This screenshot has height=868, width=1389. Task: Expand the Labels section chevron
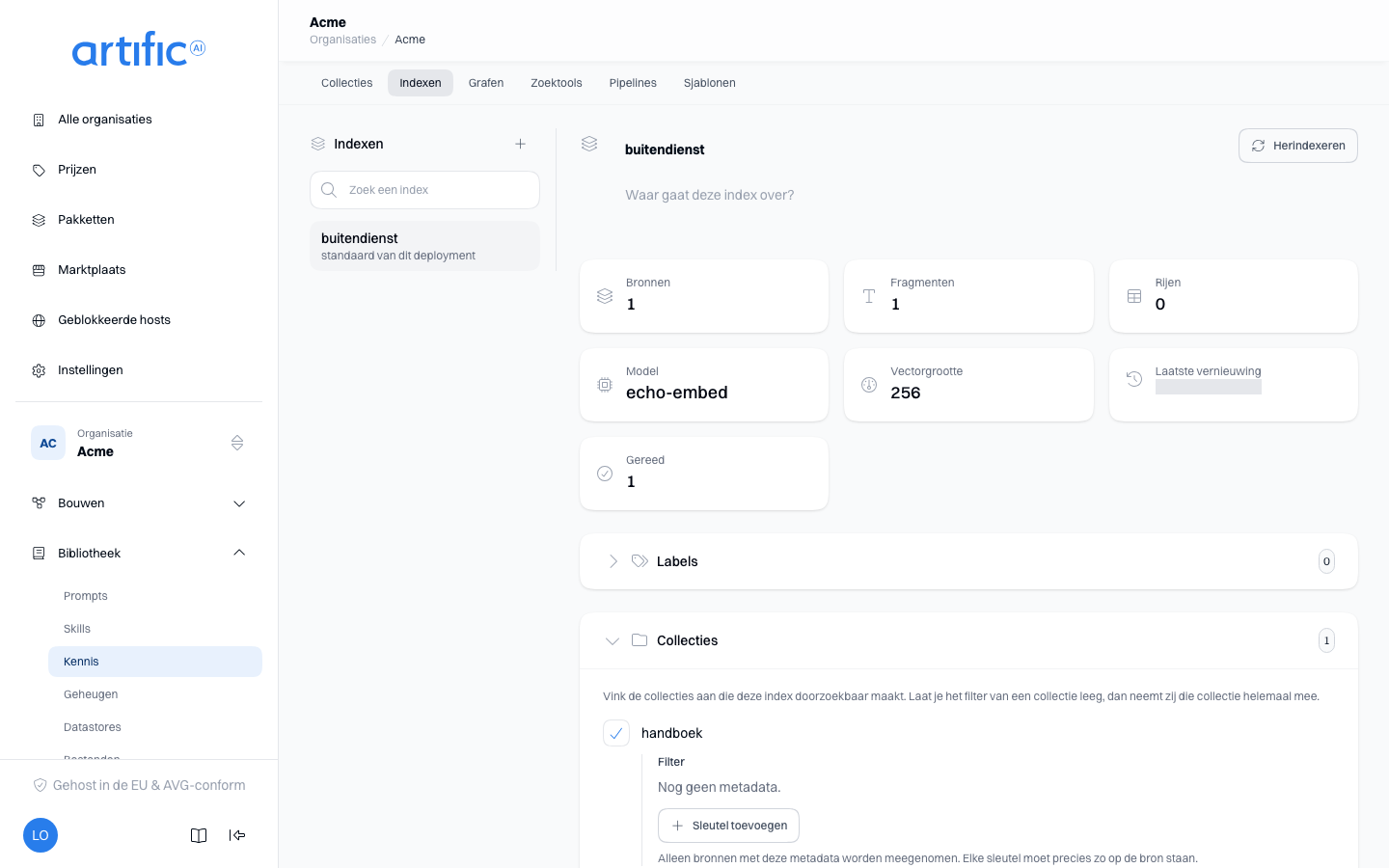click(x=613, y=561)
